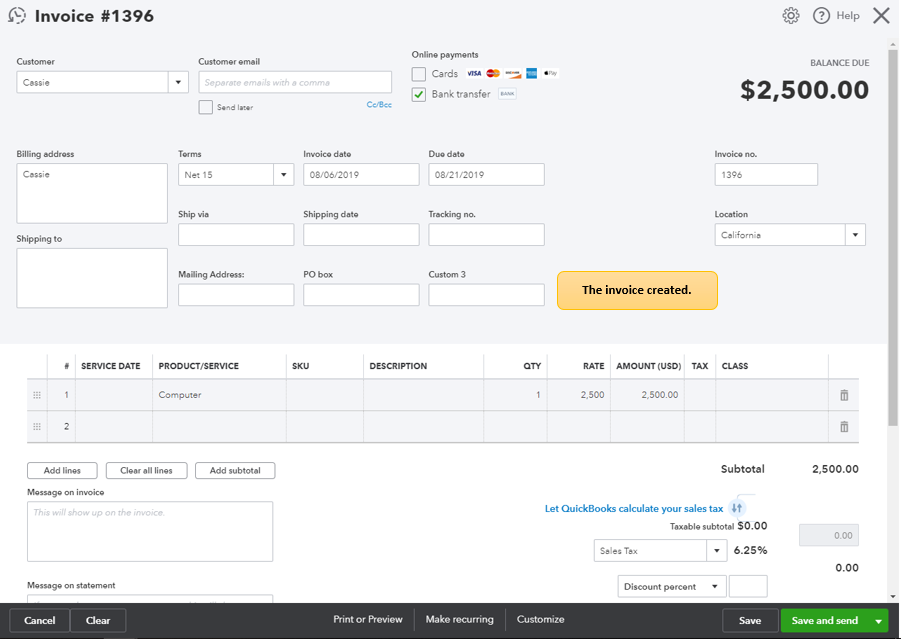
Task: Click the Apple Pay logo
Action: 550,74
